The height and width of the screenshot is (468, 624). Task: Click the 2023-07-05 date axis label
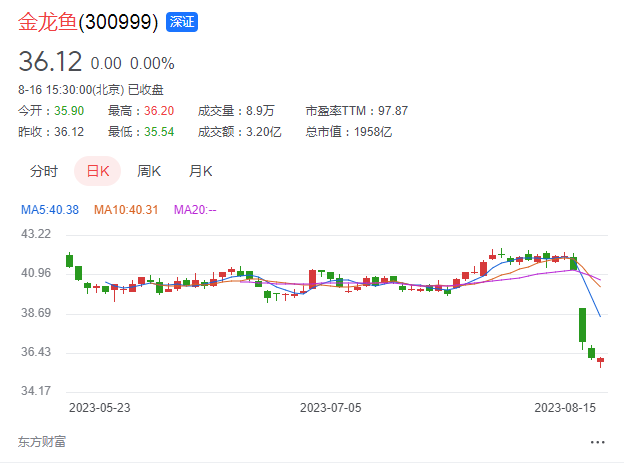(x=330, y=408)
